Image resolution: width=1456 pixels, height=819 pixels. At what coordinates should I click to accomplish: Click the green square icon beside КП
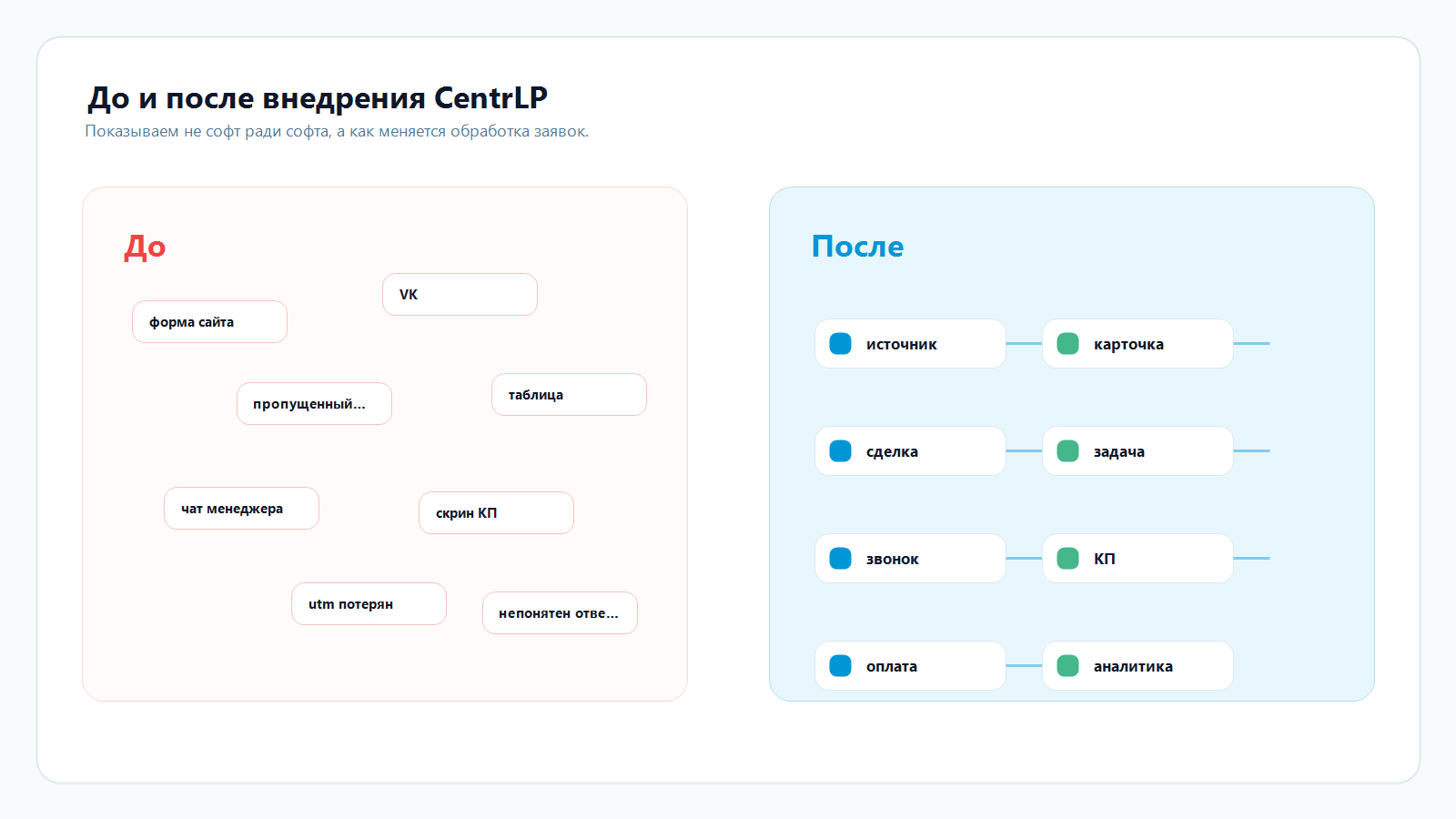pos(1067,559)
